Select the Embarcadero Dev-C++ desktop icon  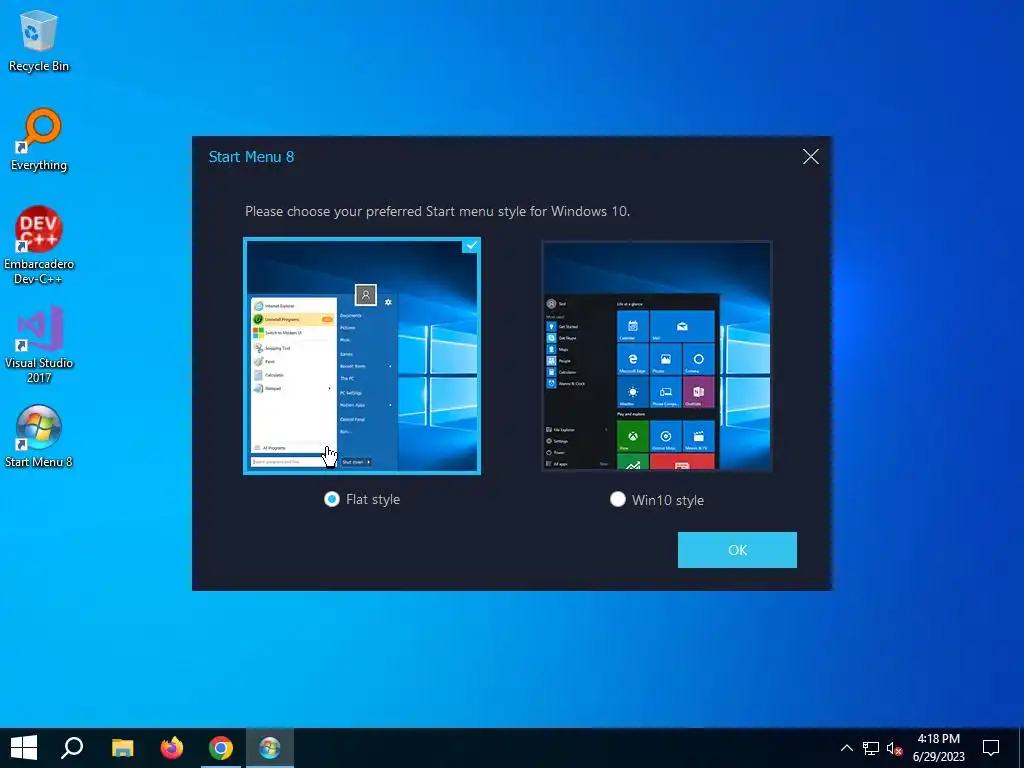[39, 245]
